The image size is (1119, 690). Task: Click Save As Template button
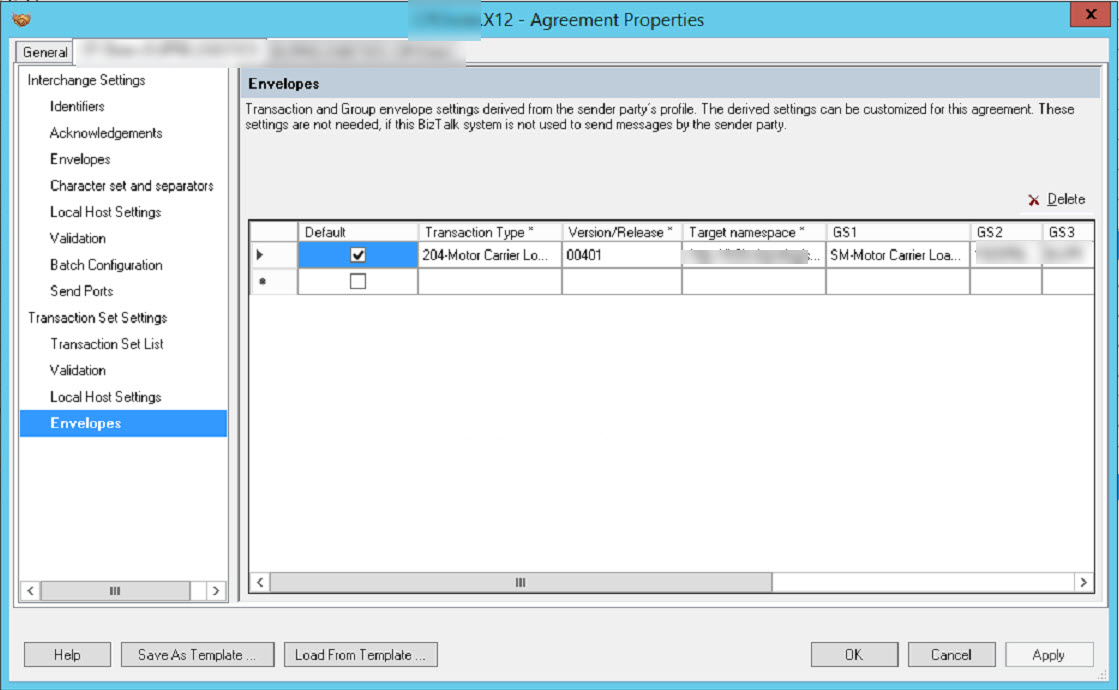(x=197, y=654)
